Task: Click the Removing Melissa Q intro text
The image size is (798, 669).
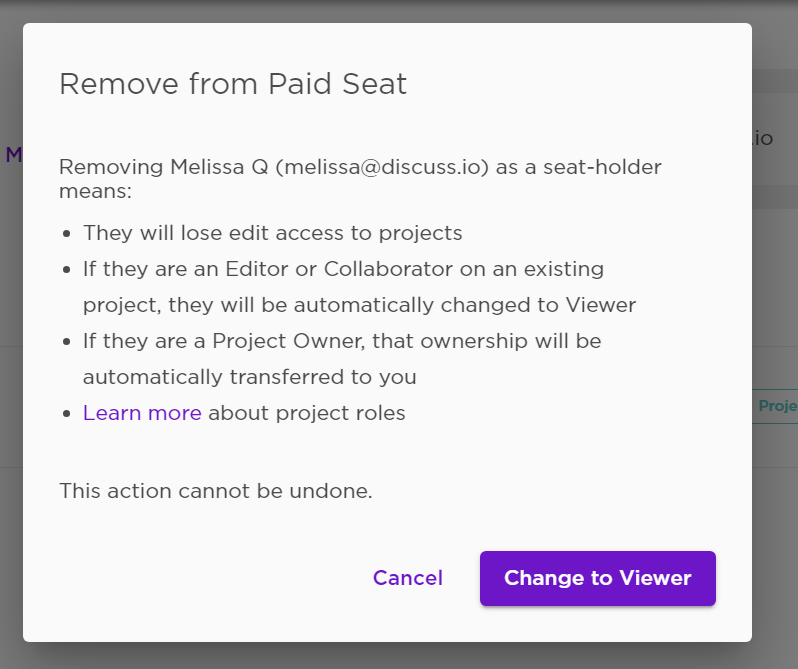Action: click(x=360, y=179)
